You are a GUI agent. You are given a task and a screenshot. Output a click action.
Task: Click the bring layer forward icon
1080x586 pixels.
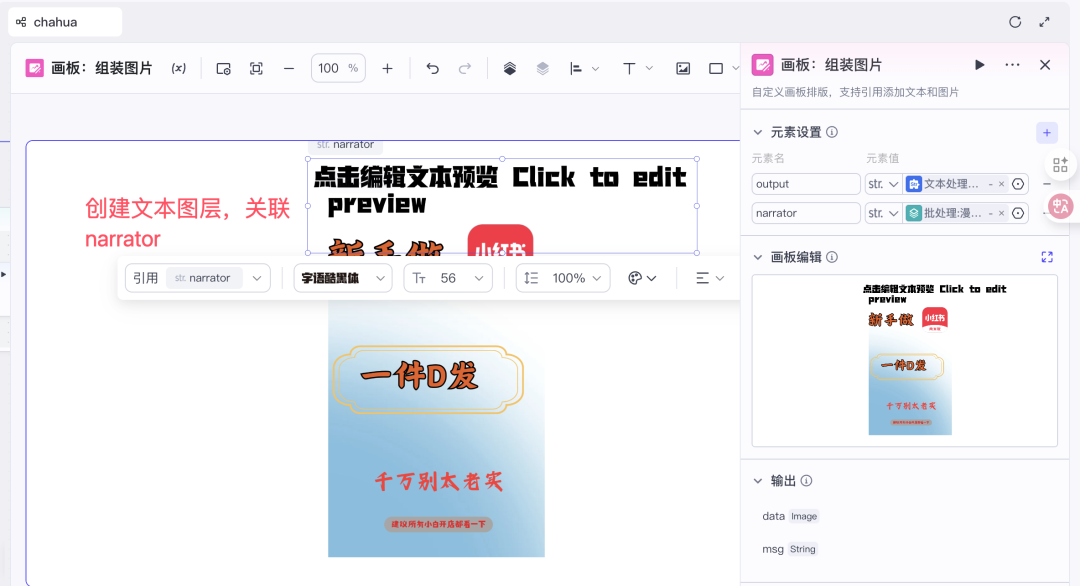pos(510,68)
